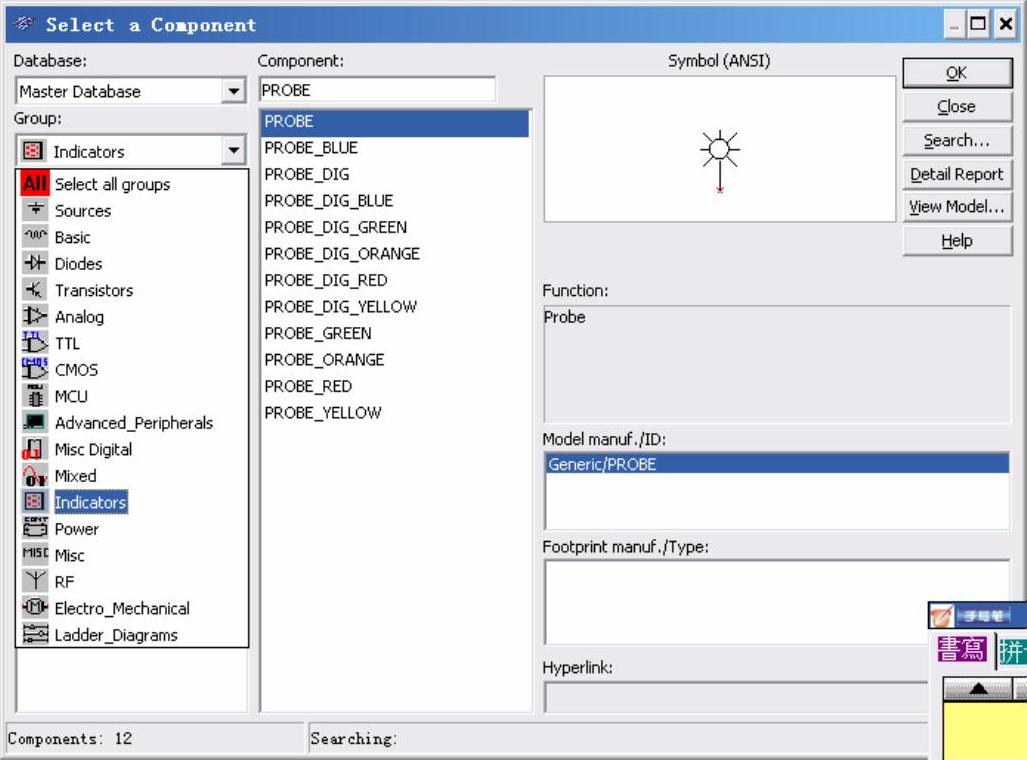This screenshot has width=1027, height=760.
Task: Click the Misc Digital icon
Action: coord(35,449)
